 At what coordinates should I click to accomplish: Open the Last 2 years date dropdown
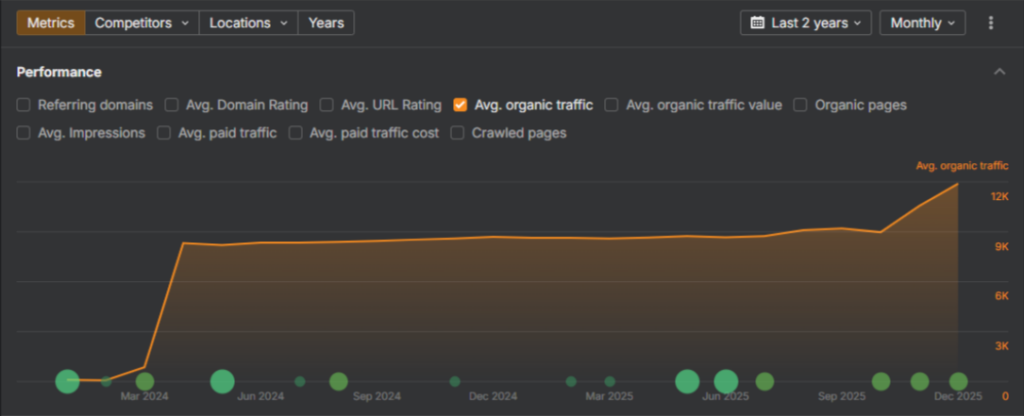(805, 22)
